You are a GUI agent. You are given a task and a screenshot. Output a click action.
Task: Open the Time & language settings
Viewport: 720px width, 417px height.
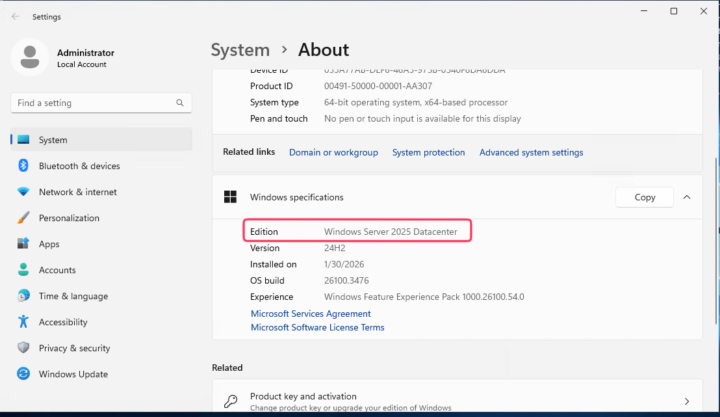(72, 296)
